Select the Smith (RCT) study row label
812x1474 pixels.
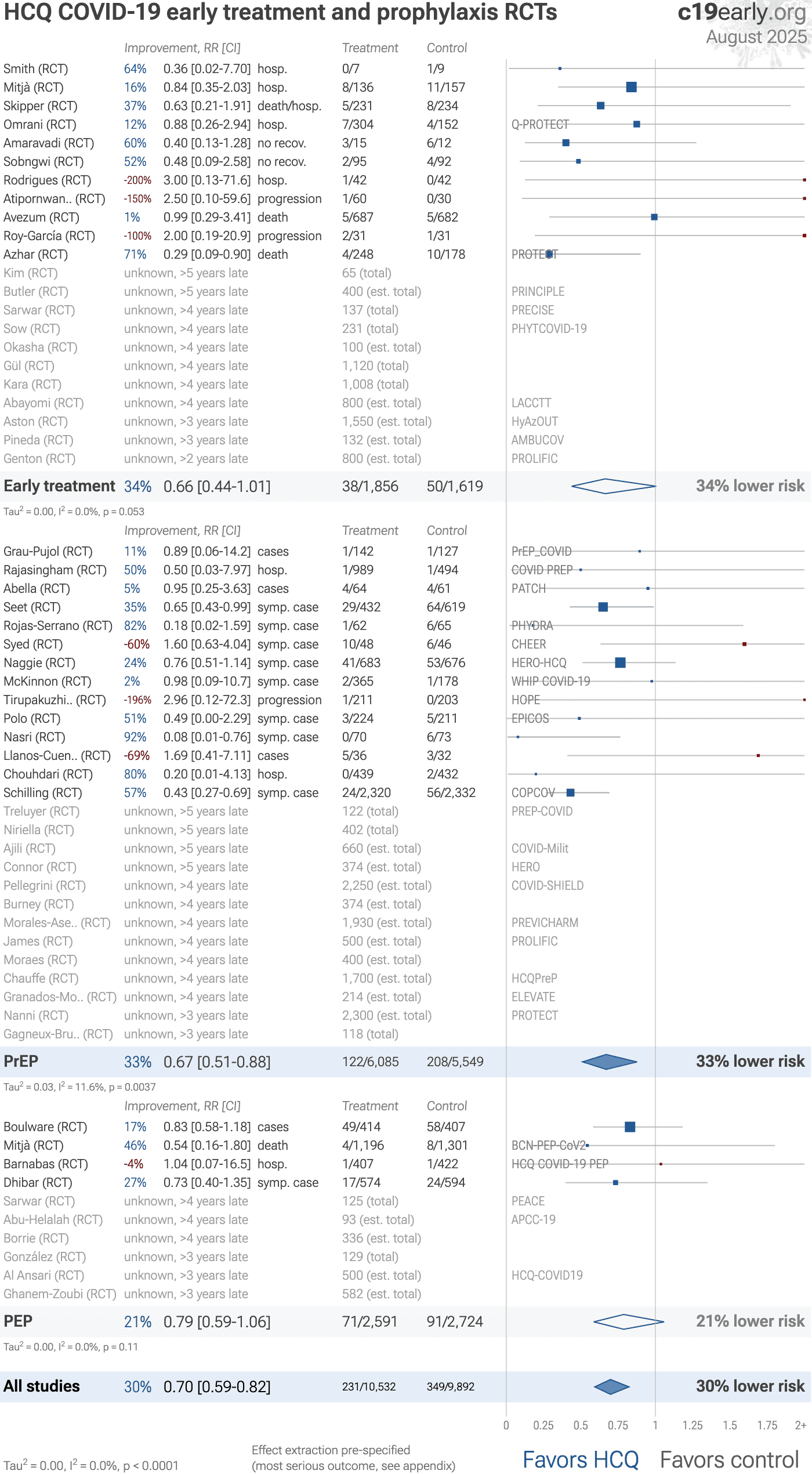point(36,69)
